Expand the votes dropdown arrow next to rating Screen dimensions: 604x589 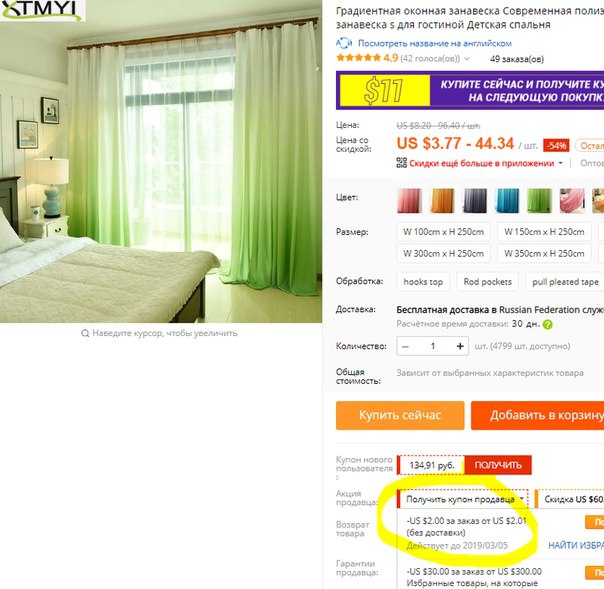(467, 59)
